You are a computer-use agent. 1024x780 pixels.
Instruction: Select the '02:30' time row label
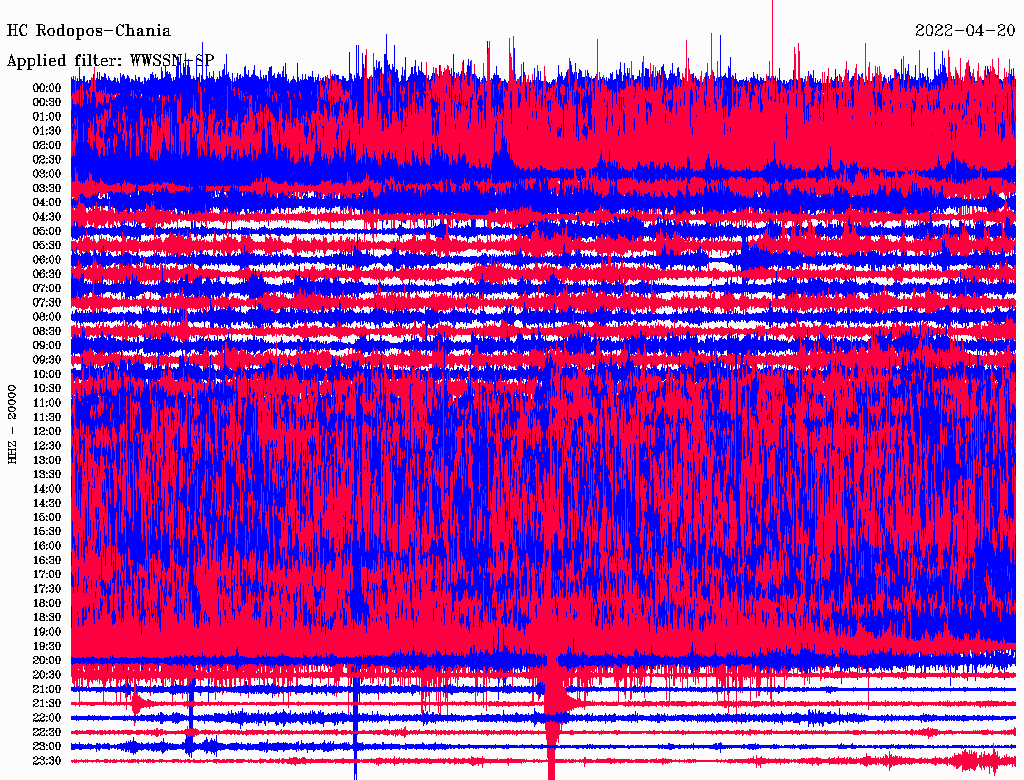[x=47, y=160]
